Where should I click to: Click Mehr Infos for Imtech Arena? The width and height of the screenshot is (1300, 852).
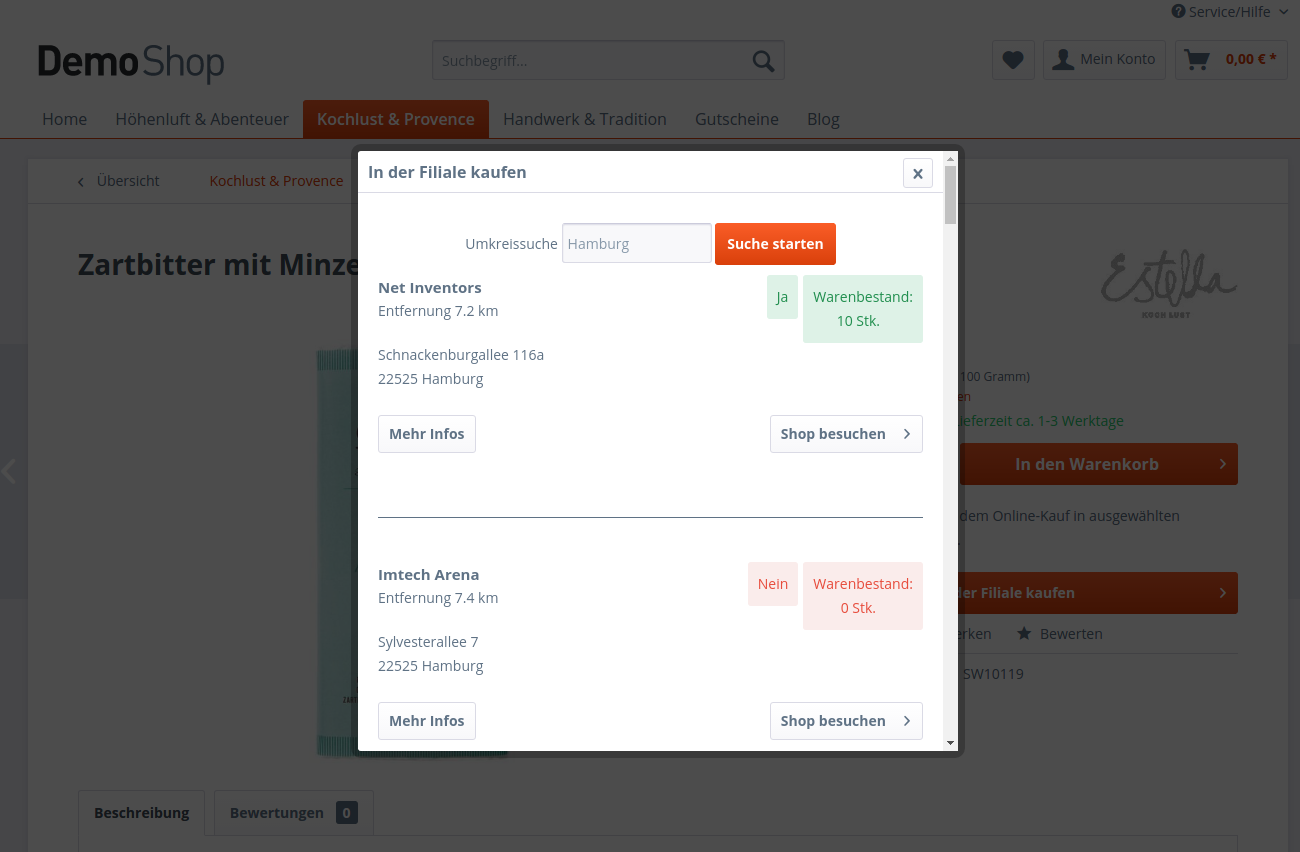(427, 721)
